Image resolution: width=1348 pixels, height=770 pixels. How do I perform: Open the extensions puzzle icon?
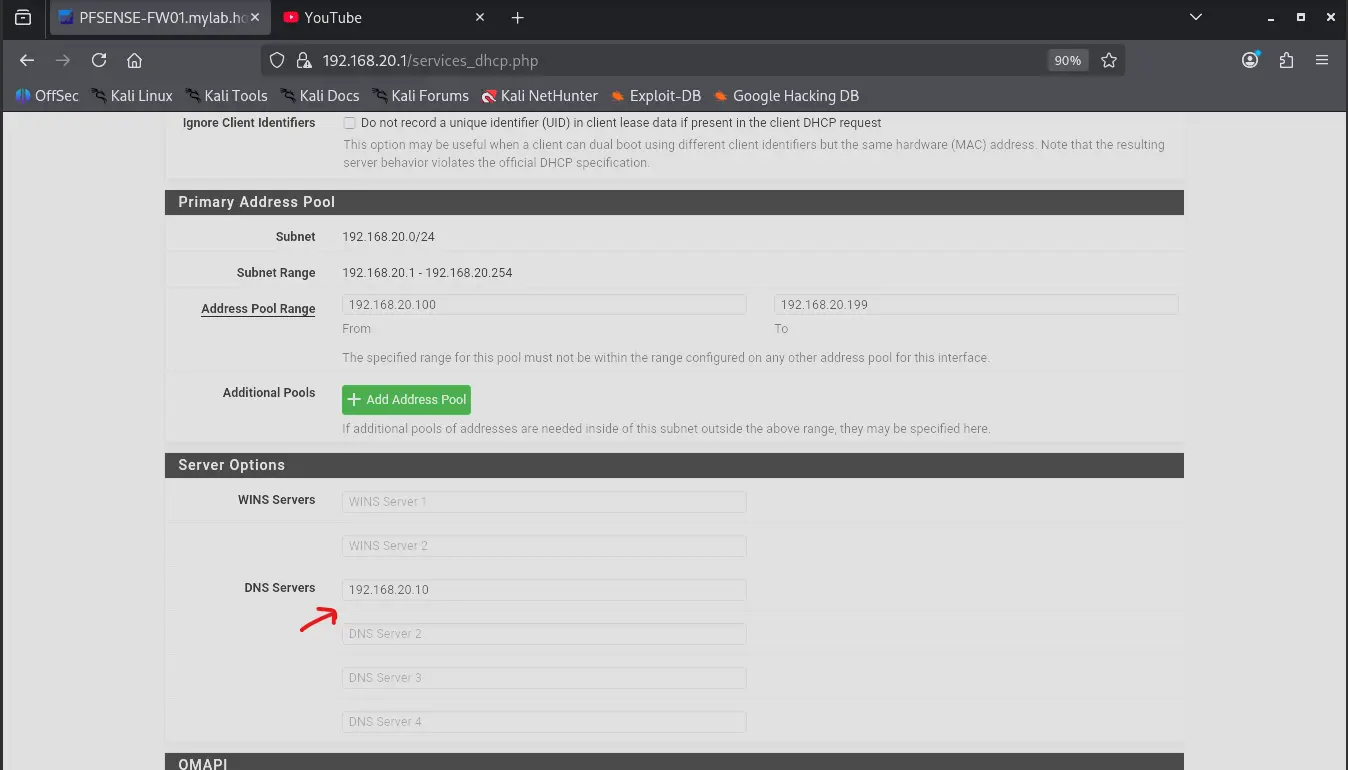(x=1286, y=60)
